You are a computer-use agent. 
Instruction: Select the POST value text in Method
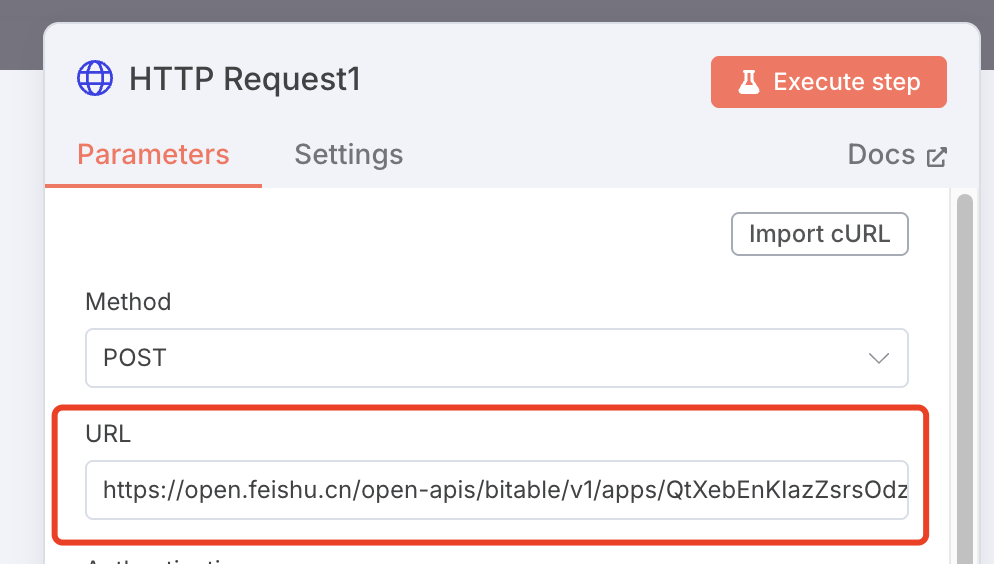[135, 358]
